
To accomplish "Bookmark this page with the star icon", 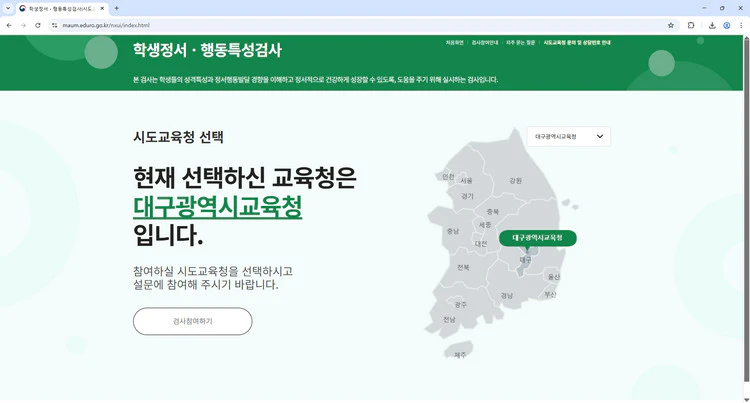I will [x=671, y=25].
